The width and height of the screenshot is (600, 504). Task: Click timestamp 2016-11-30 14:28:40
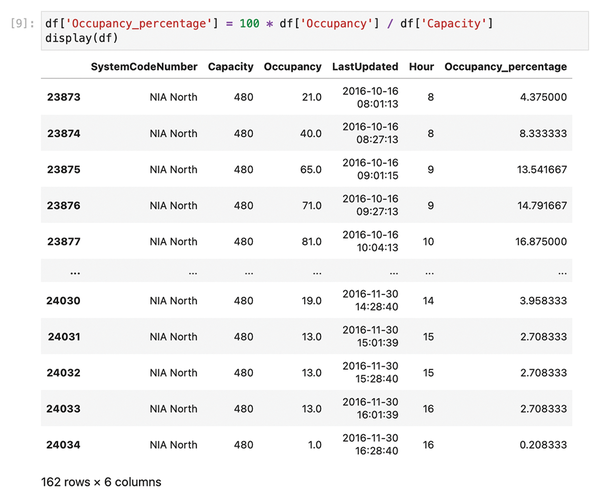[370, 300]
